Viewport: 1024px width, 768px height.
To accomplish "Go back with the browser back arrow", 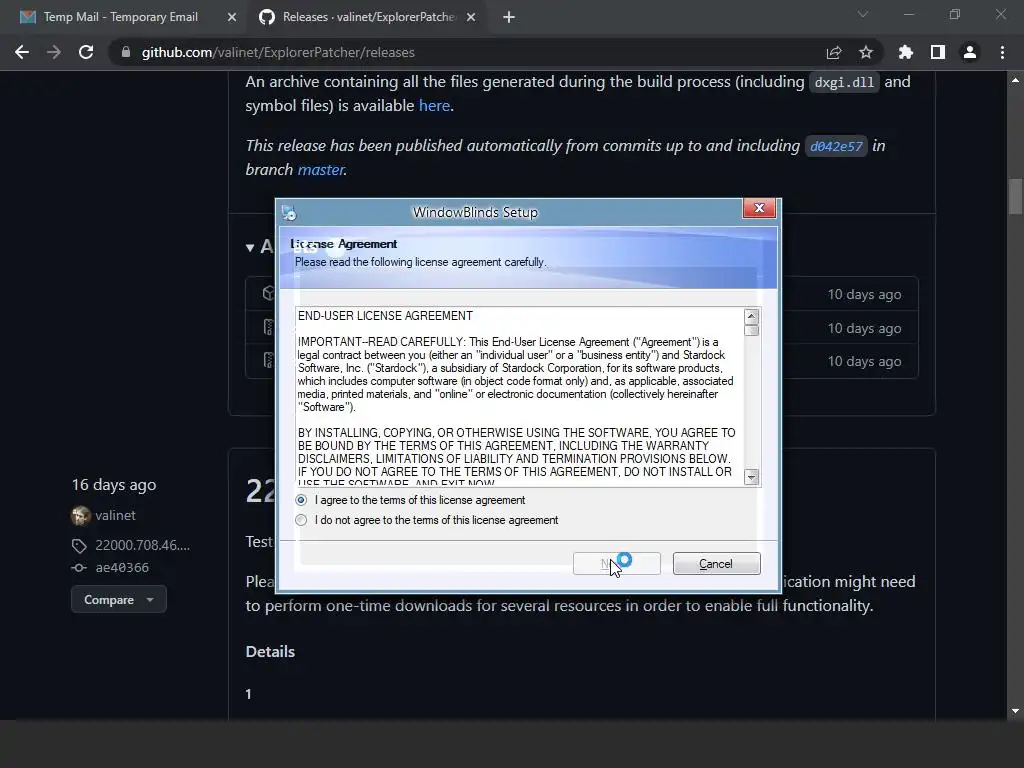I will tap(22, 52).
